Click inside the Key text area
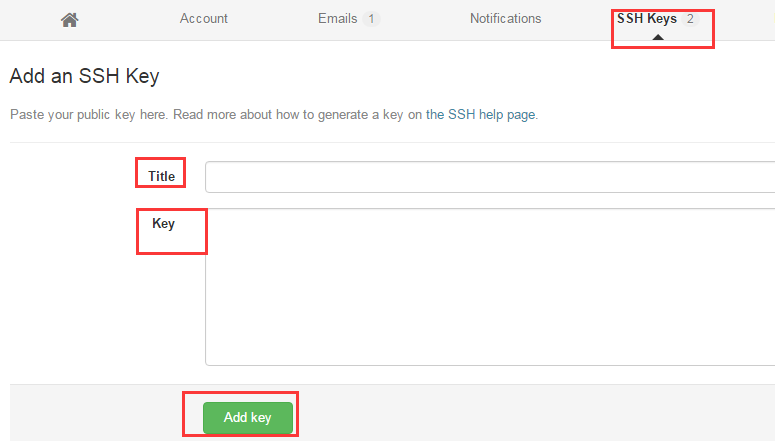This screenshot has width=775, height=441. point(490,287)
